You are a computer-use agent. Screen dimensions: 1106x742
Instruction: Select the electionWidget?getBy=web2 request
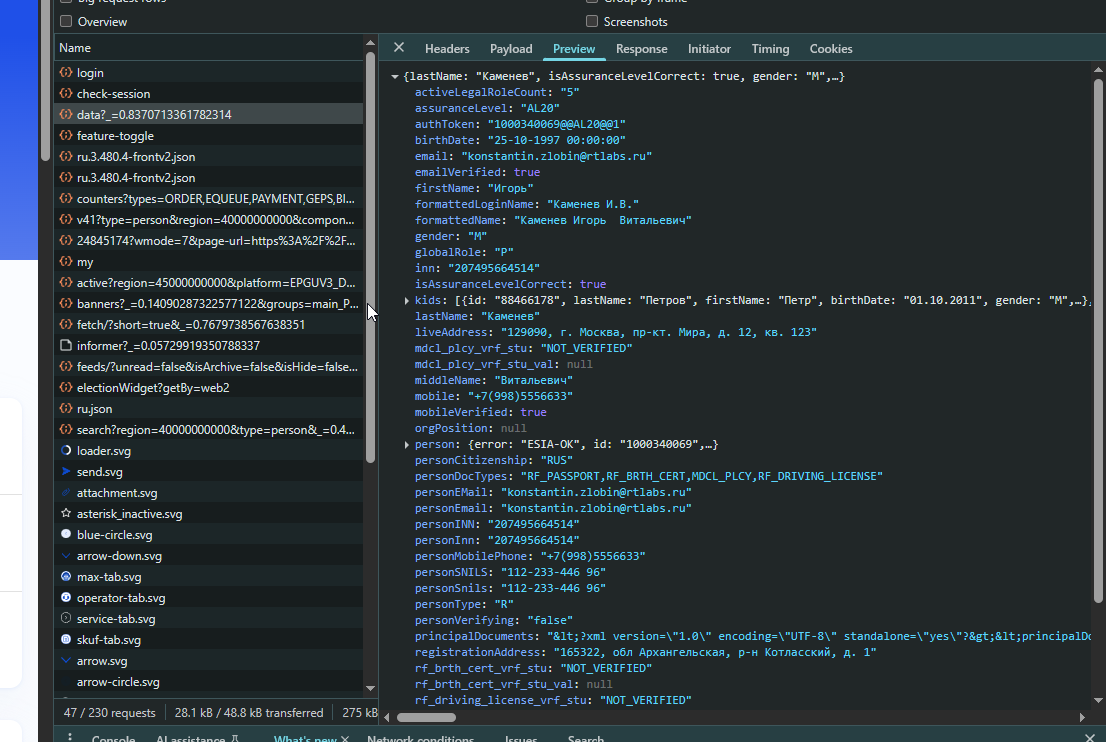(x=209, y=388)
